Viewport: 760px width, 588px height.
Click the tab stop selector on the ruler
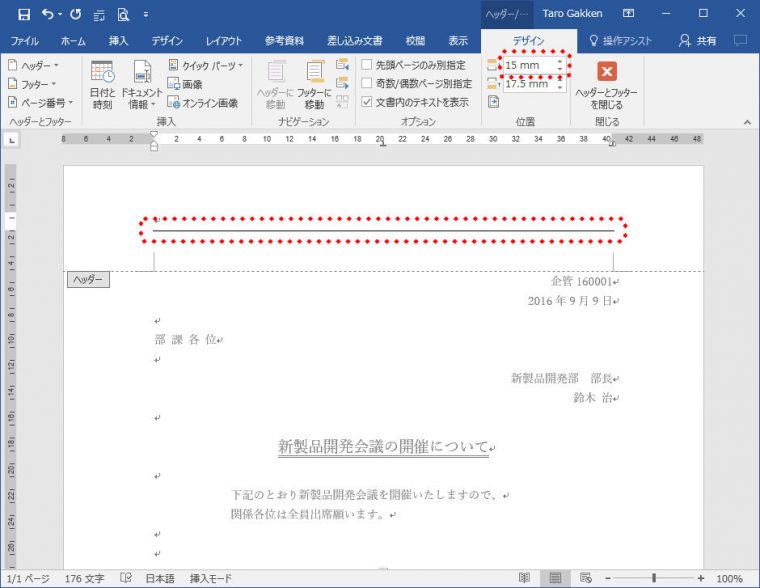coord(12,141)
